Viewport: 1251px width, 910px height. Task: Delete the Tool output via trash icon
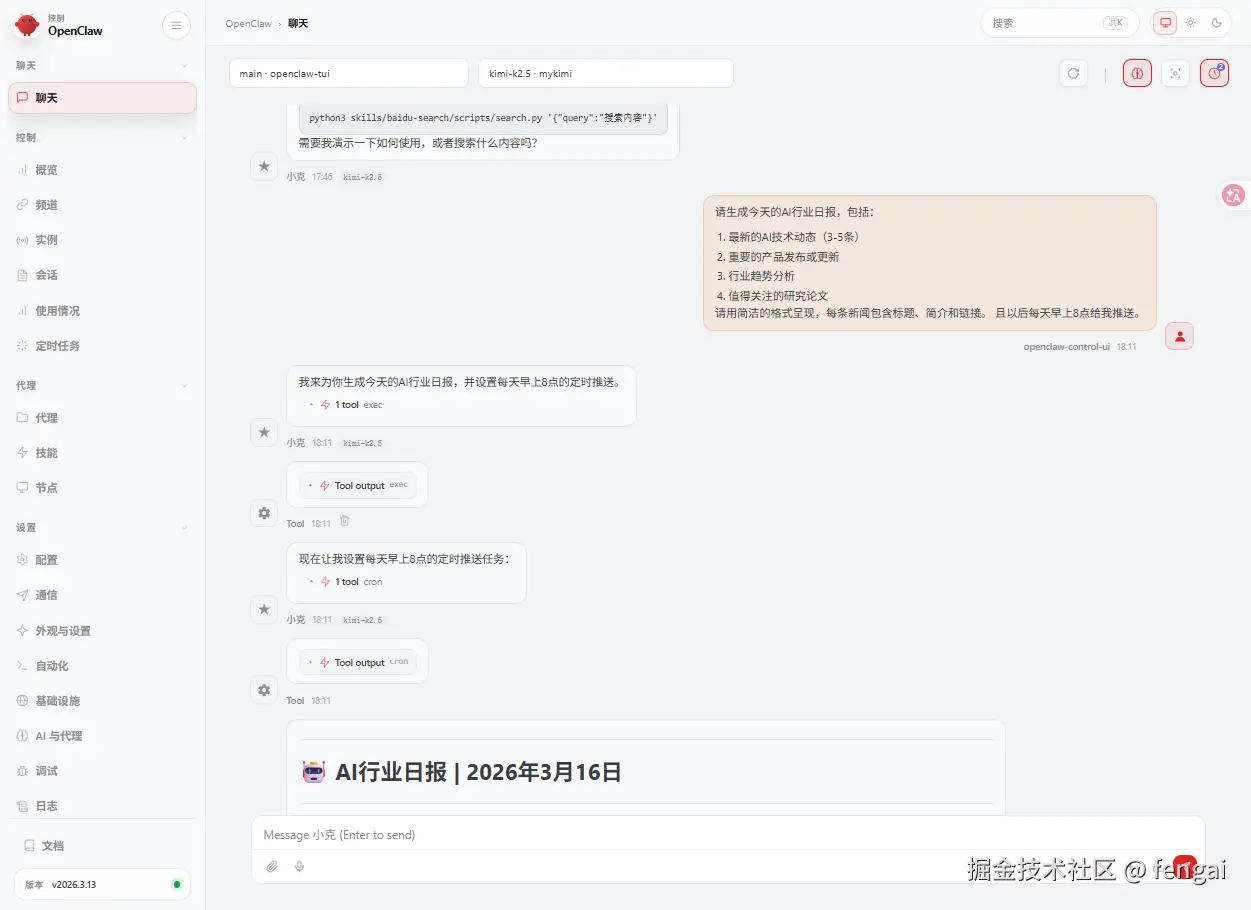pyautogui.click(x=344, y=521)
